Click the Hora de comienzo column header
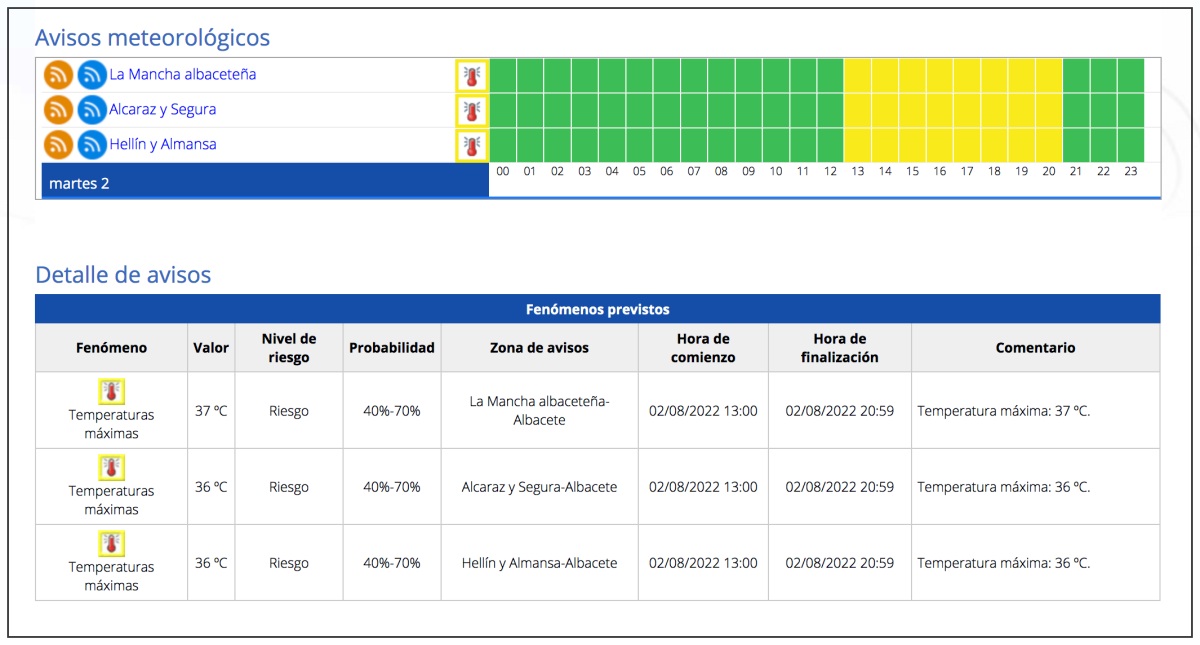The image size is (1200, 645). (x=702, y=348)
